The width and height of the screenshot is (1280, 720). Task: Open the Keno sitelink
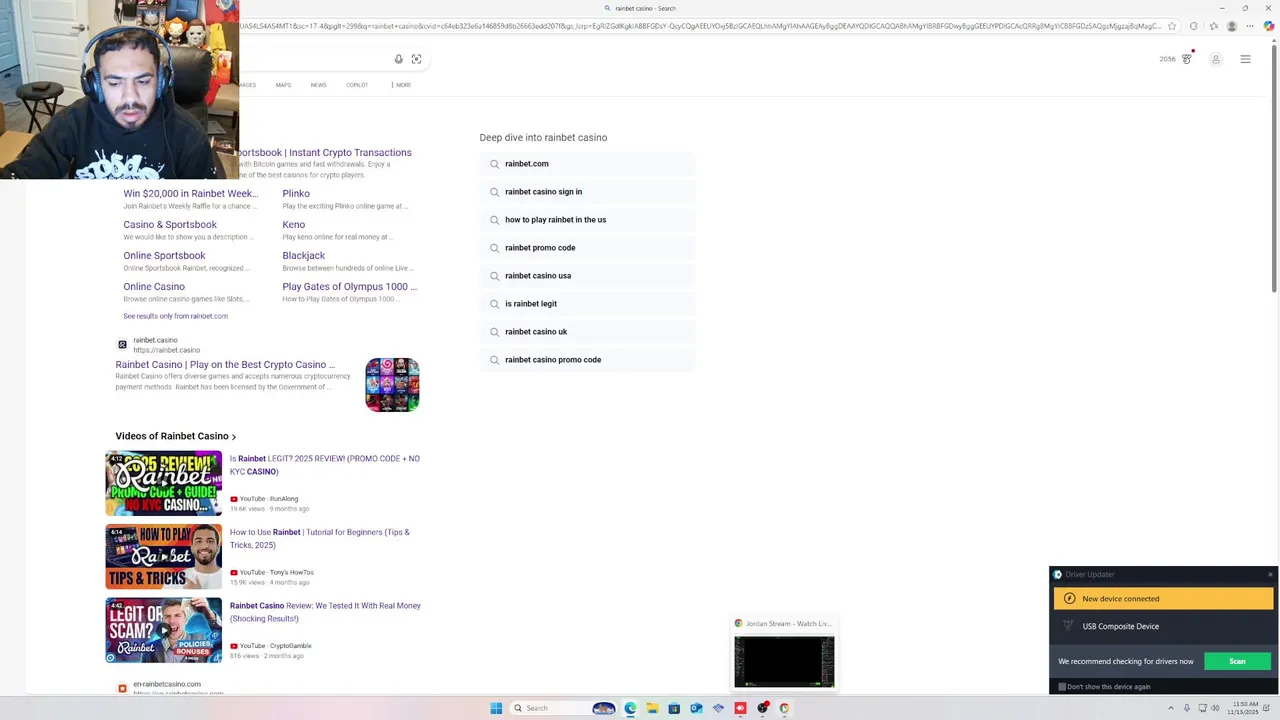tap(293, 225)
